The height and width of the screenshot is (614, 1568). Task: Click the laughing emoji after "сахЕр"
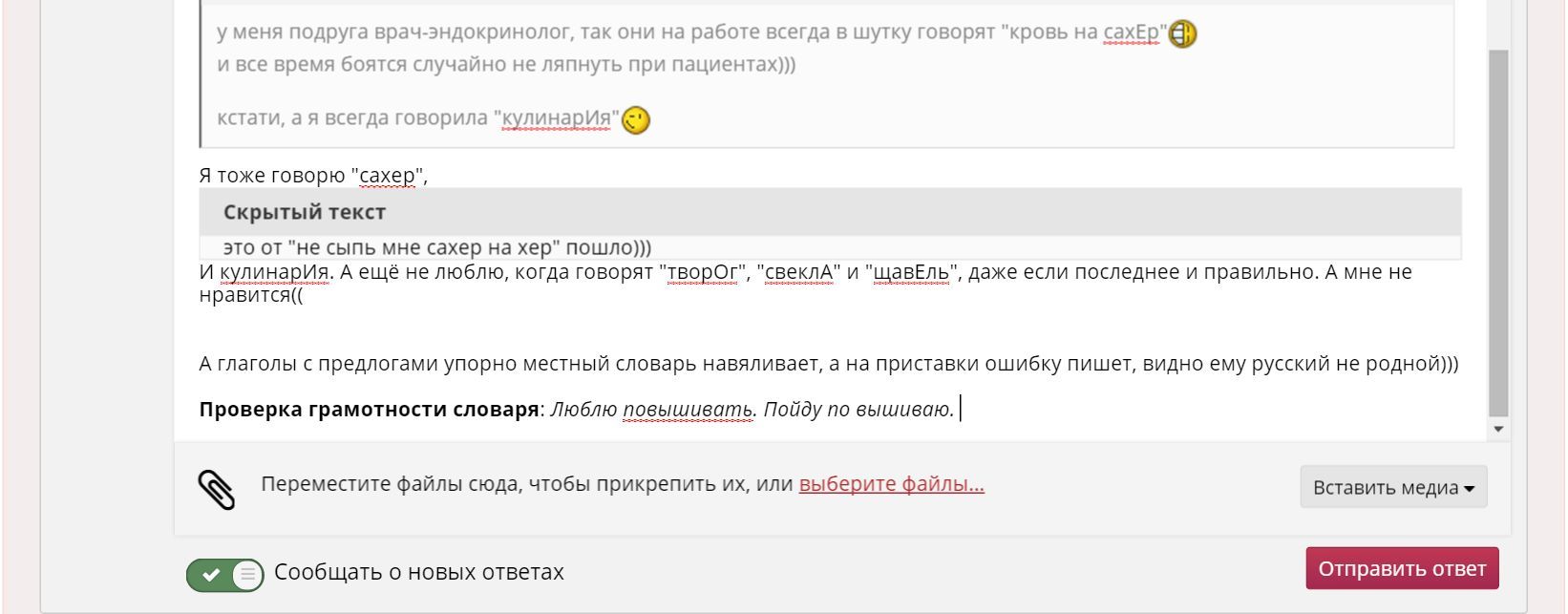point(1182,34)
